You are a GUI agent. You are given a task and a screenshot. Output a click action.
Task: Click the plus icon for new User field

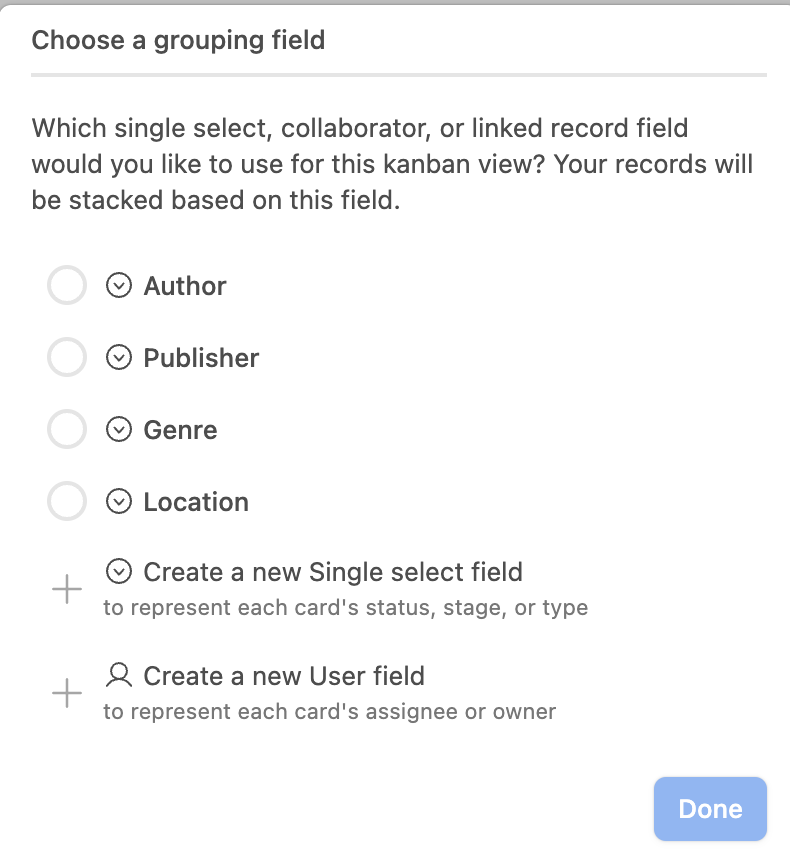[67, 694]
